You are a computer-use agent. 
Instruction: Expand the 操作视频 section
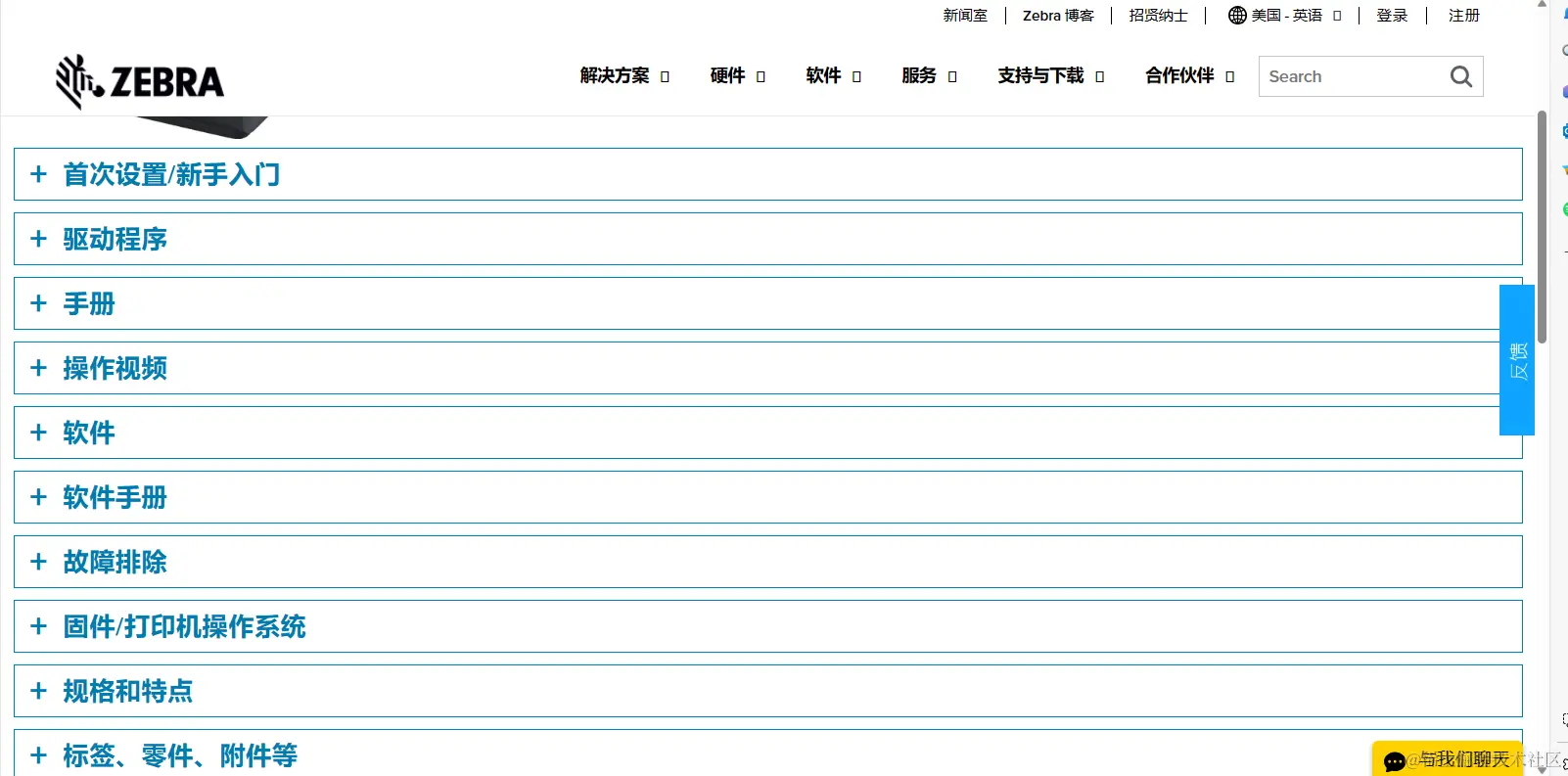click(x=768, y=368)
